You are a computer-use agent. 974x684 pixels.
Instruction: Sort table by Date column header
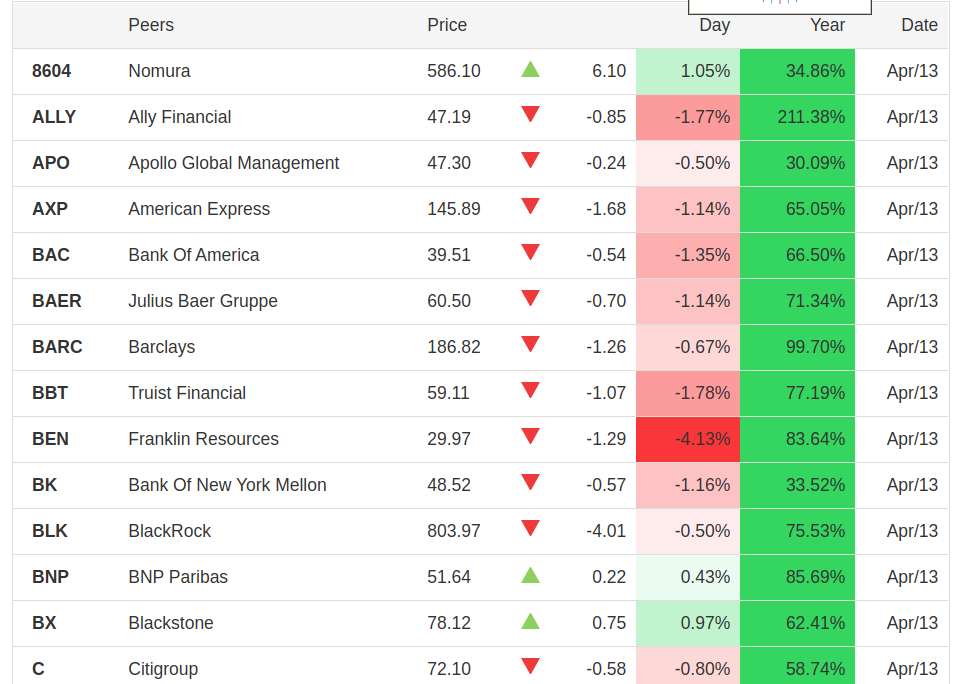pyautogui.click(x=919, y=25)
